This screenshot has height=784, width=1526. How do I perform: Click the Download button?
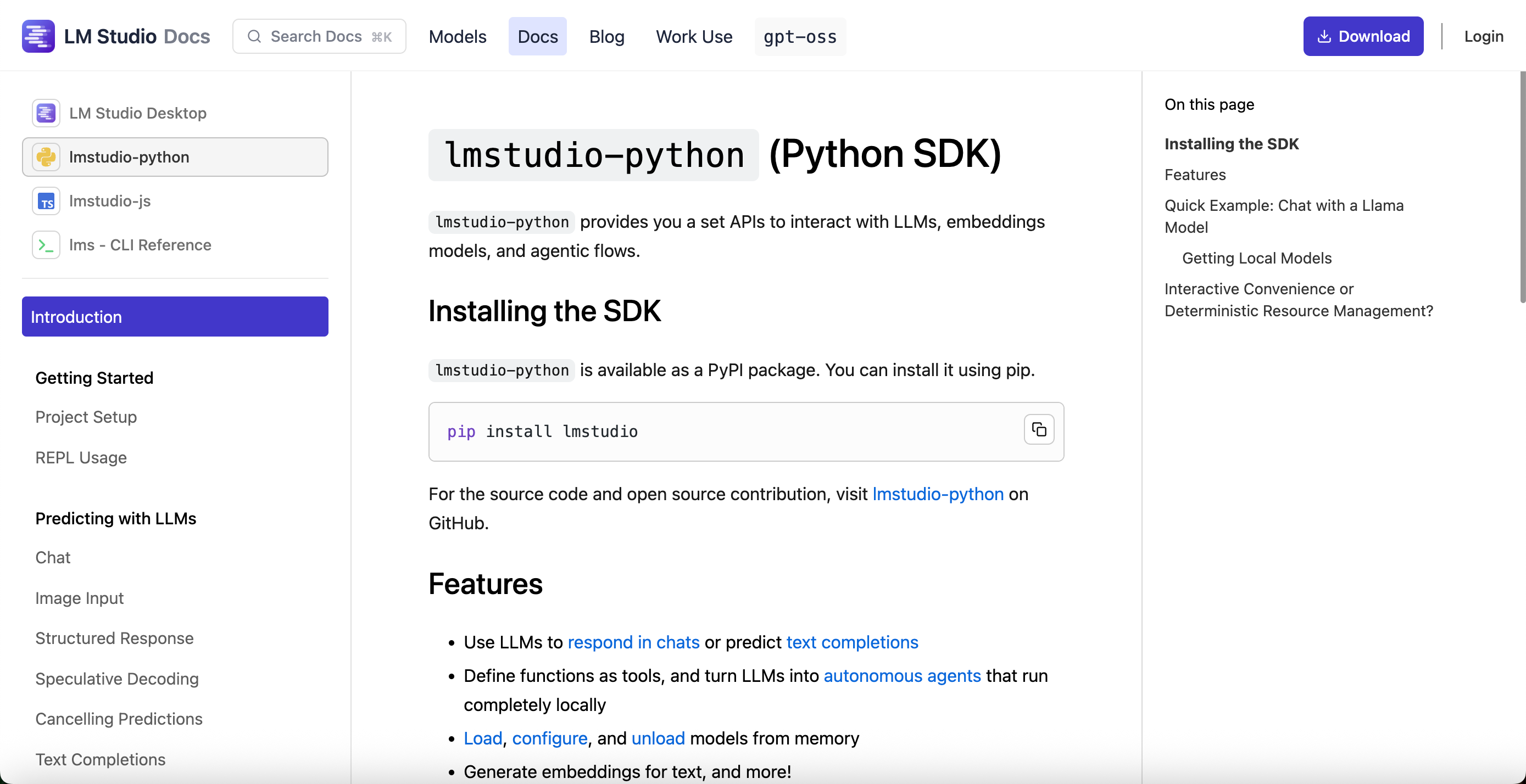pyautogui.click(x=1363, y=36)
